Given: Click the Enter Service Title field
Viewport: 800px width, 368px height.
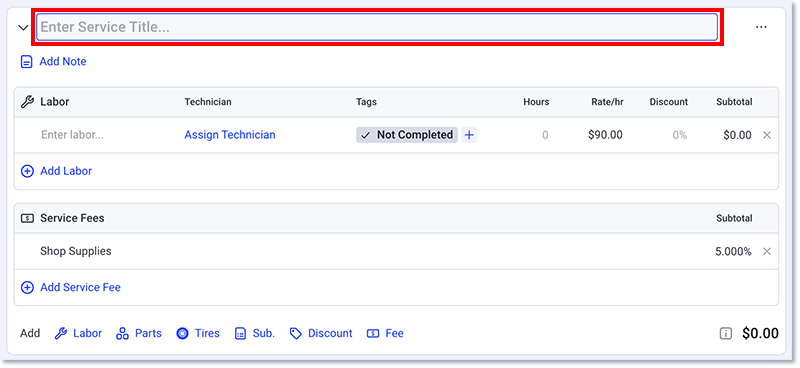Looking at the screenshot, I should tap(377, 27).
